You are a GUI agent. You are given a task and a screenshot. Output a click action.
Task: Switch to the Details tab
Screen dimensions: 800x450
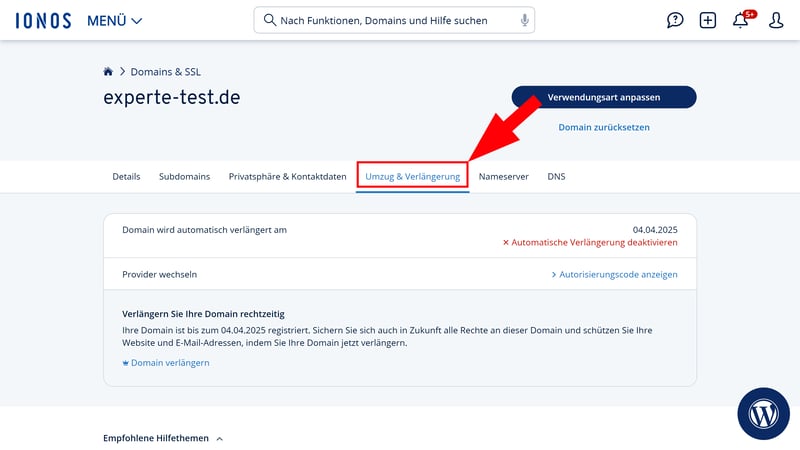point(126,176)
